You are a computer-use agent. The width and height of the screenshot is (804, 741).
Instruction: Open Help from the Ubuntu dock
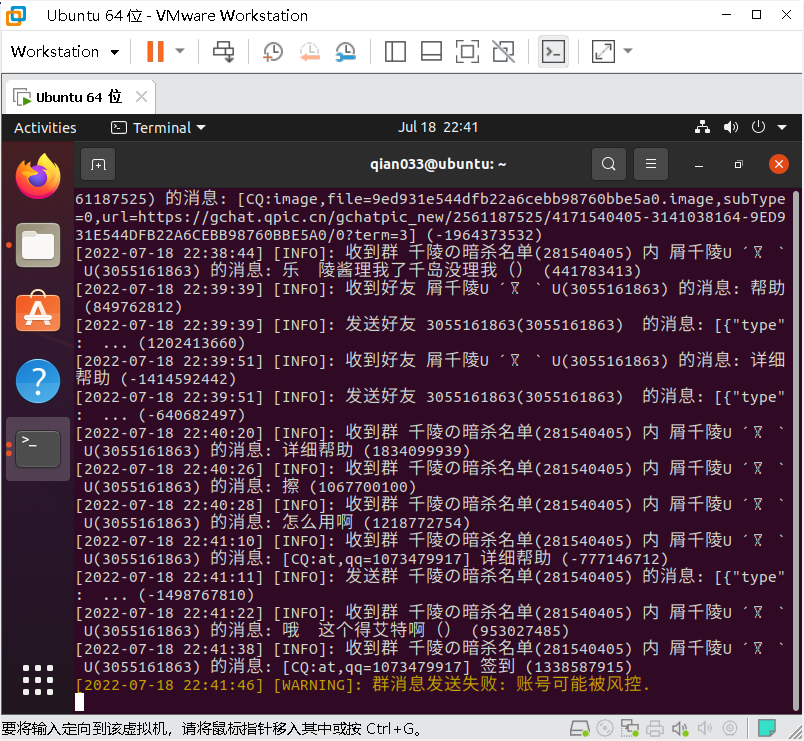(x=38, y=381)
